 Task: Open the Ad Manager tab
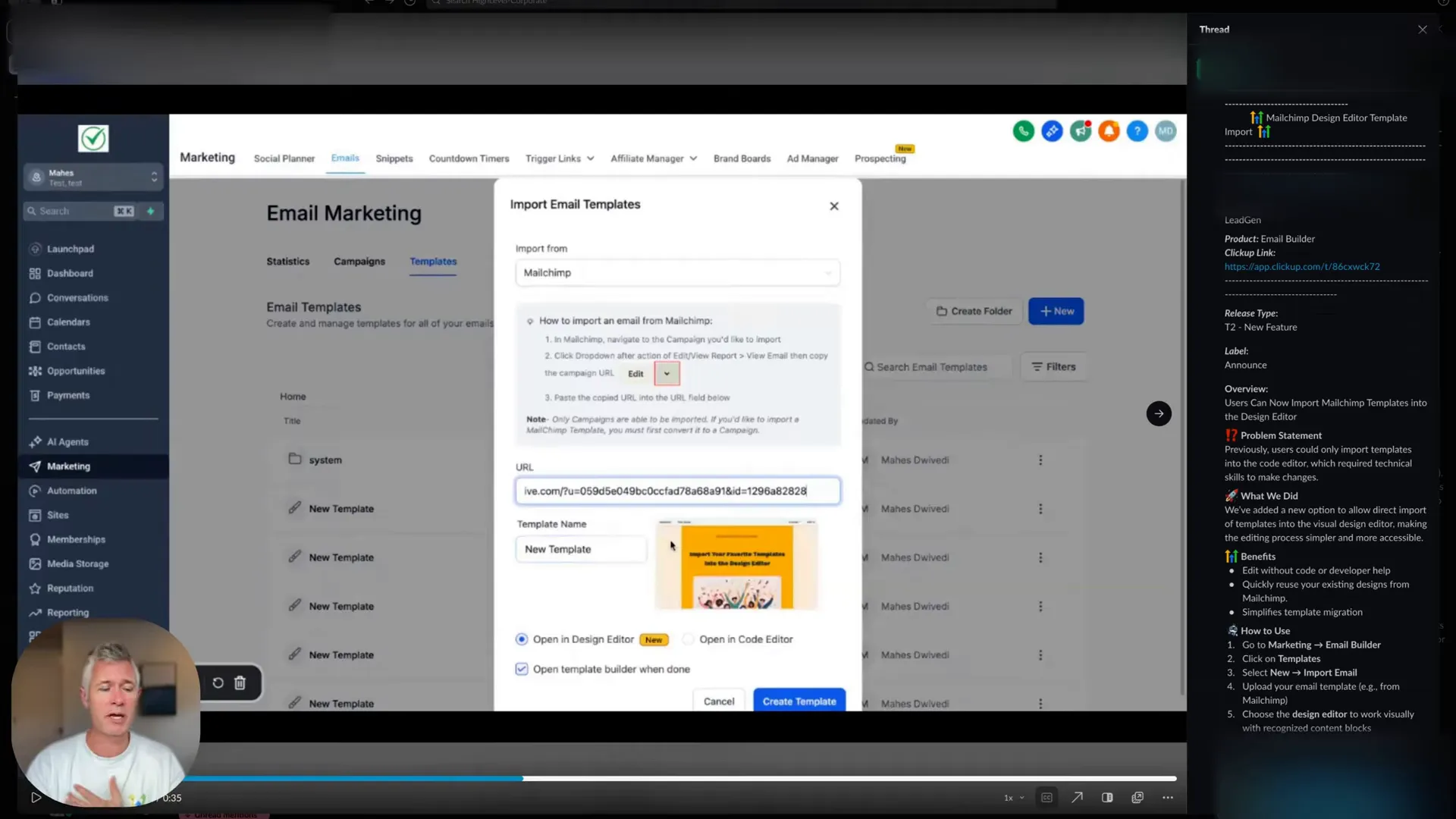tap(812, 158)
